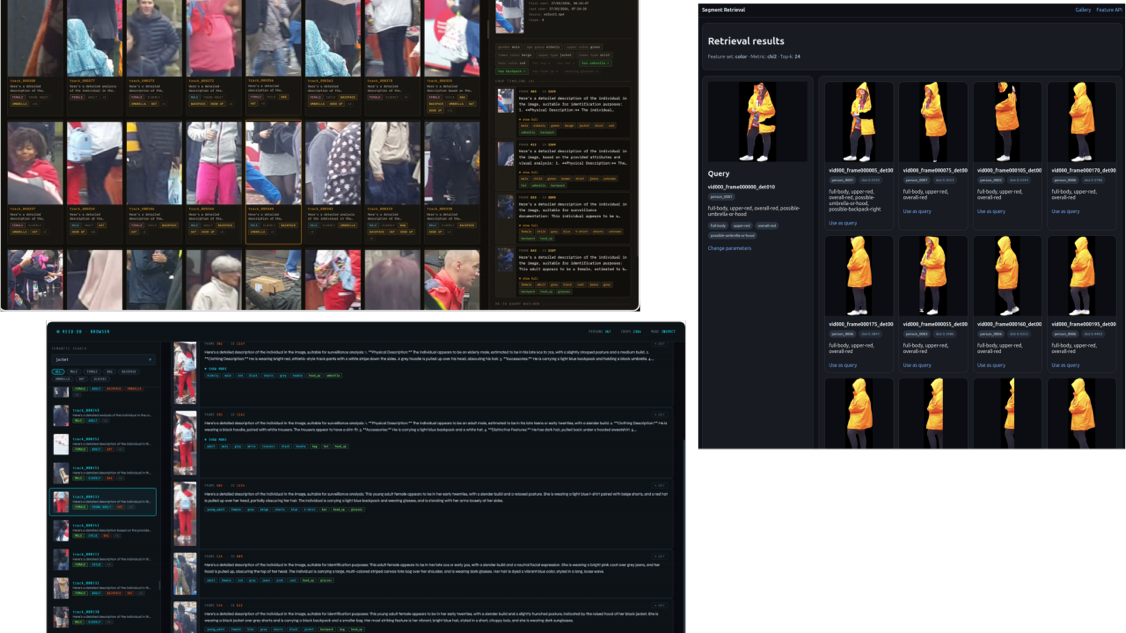Use vid000_frame000055 result as query
The width and height of the screenshot is (1126, 633).
[917, 366]
